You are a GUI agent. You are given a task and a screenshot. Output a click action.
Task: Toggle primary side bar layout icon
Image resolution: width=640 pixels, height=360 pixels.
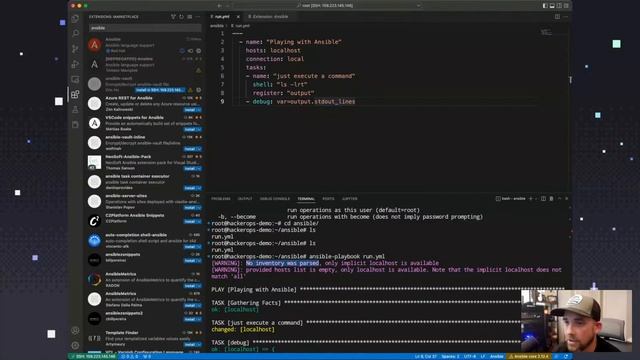545,6
